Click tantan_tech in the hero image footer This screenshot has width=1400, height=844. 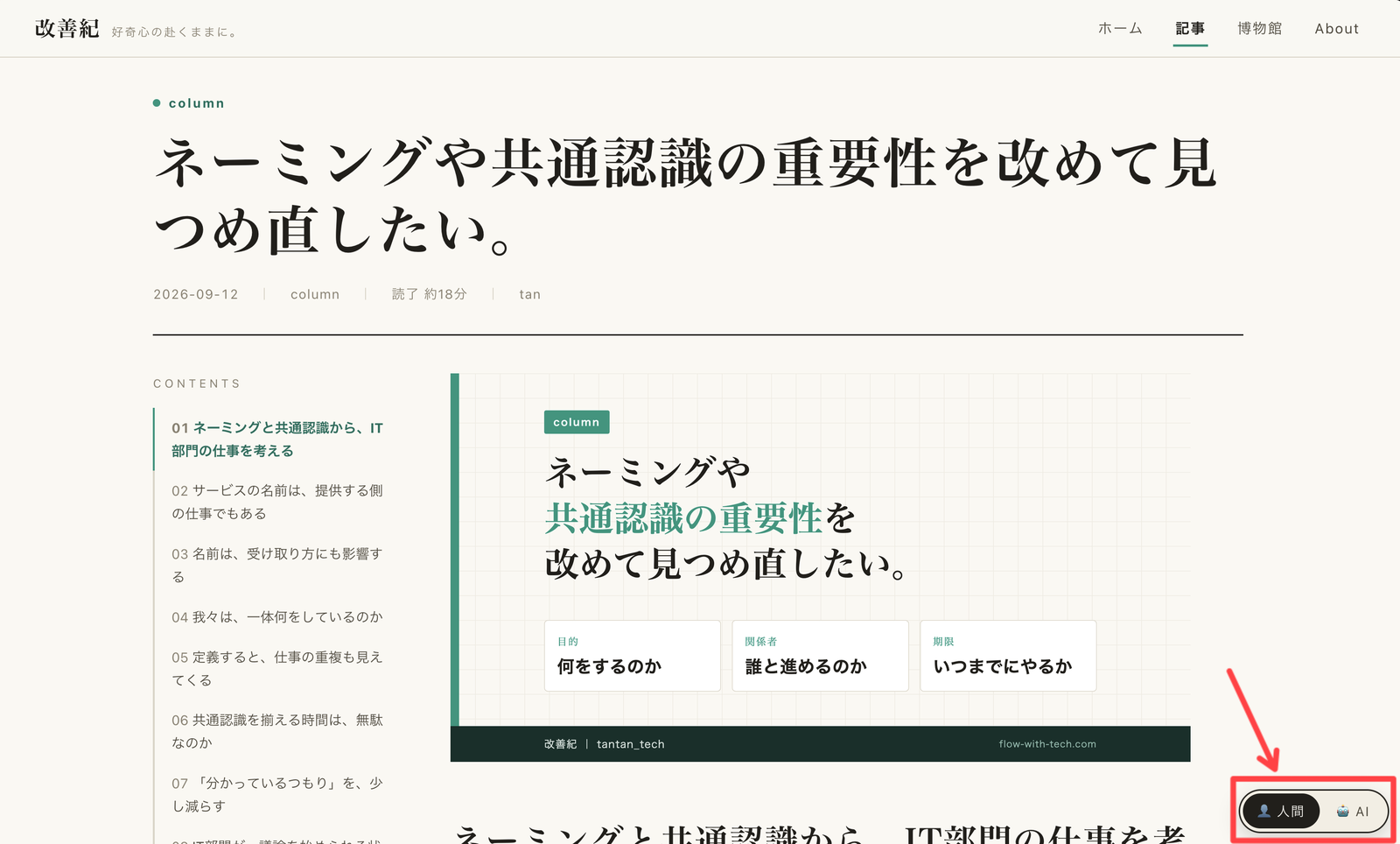[631, 744]
